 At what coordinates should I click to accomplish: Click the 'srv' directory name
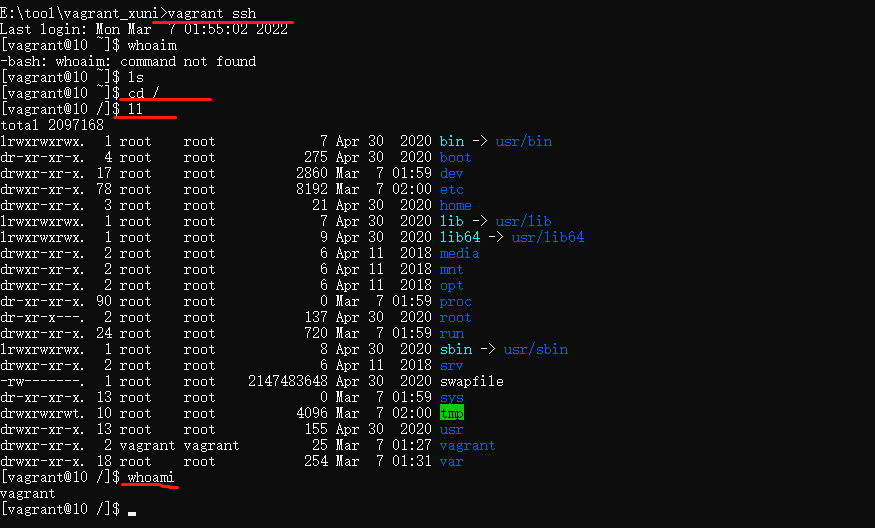coord(451,366)
